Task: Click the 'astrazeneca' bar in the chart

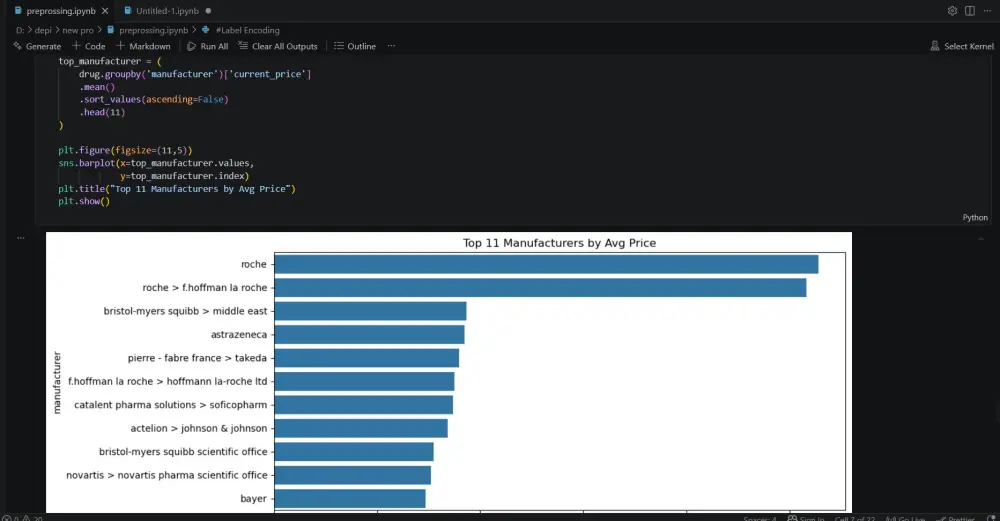Action: click(x=369, y=334)
